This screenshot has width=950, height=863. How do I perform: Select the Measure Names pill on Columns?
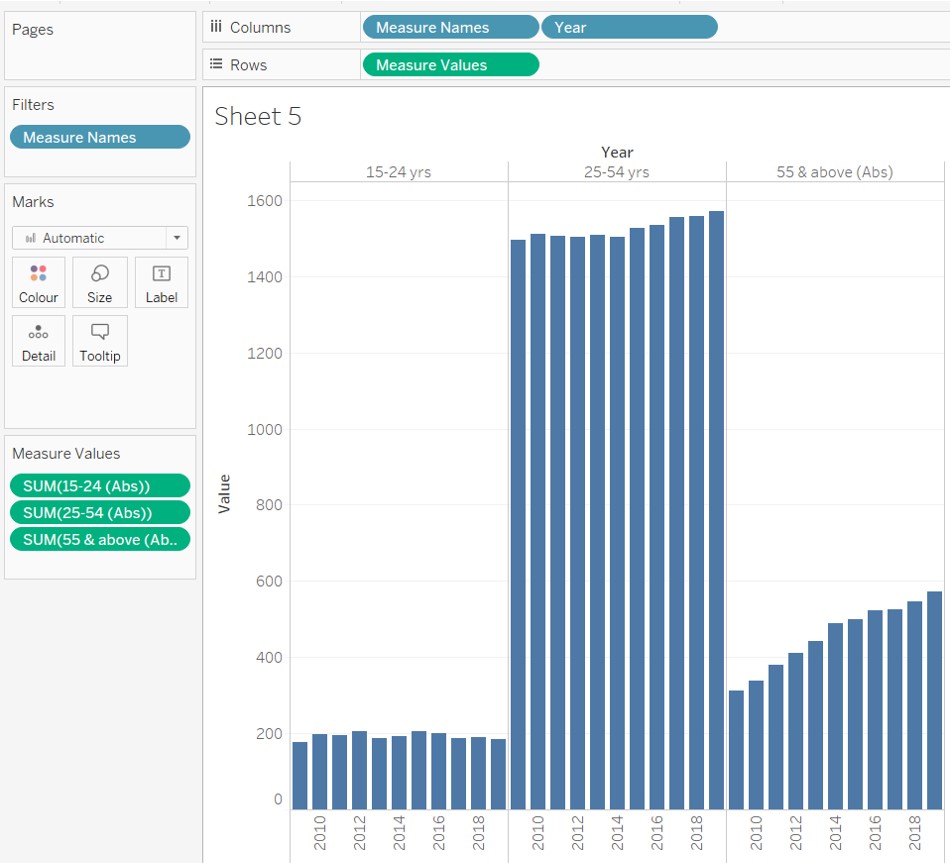tap(450, 27)
